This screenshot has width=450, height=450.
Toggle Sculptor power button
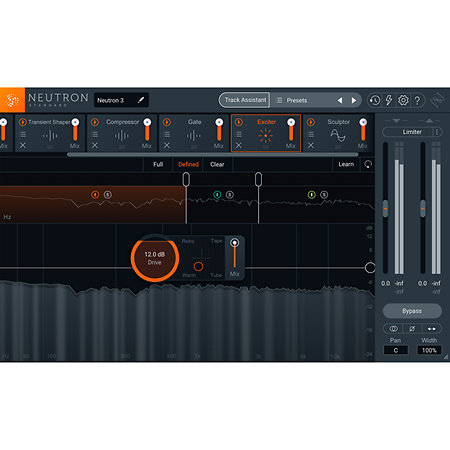(x=311, y=122)
